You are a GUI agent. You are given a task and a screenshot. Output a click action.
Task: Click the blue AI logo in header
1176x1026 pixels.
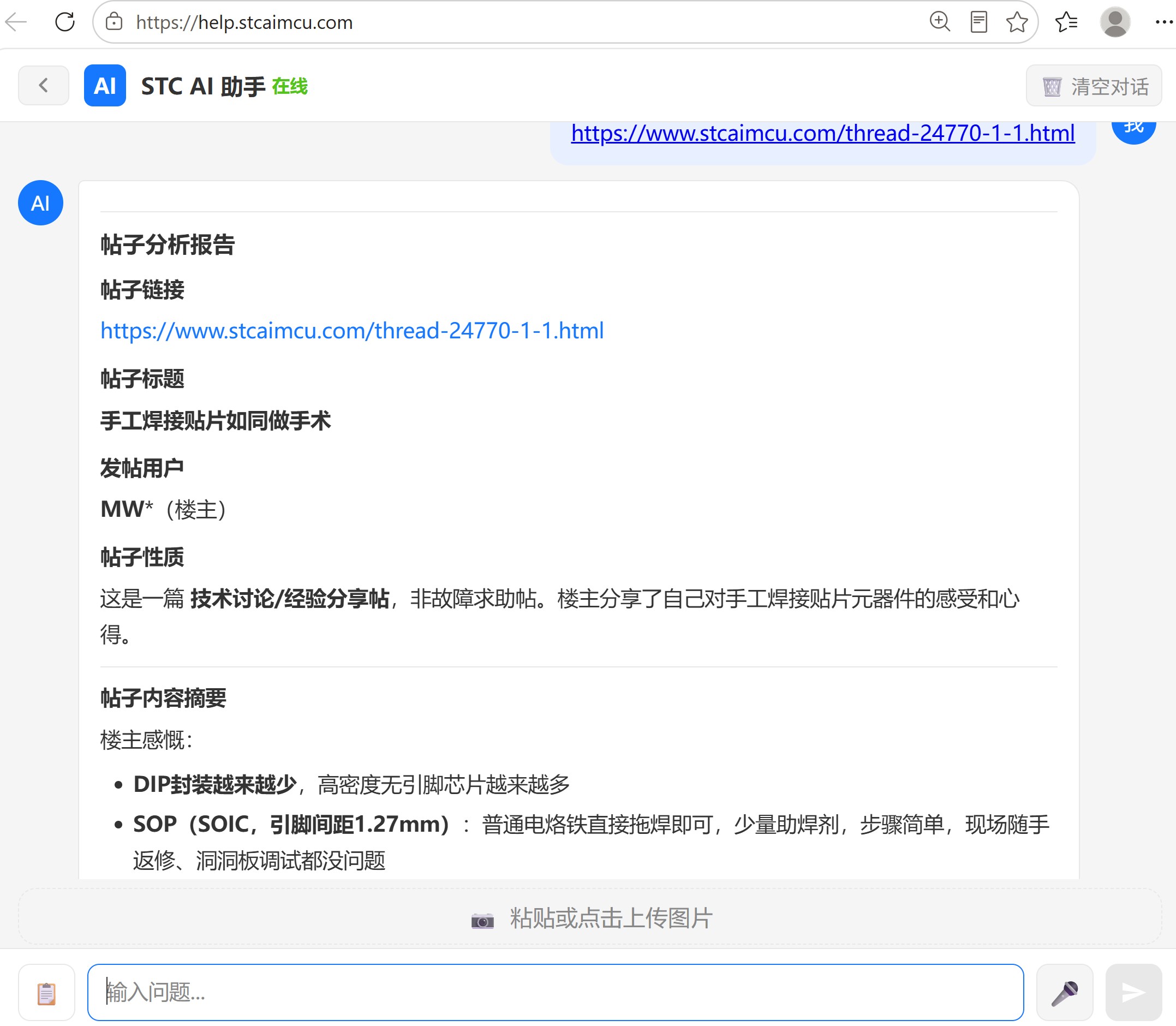click(105, 85)
